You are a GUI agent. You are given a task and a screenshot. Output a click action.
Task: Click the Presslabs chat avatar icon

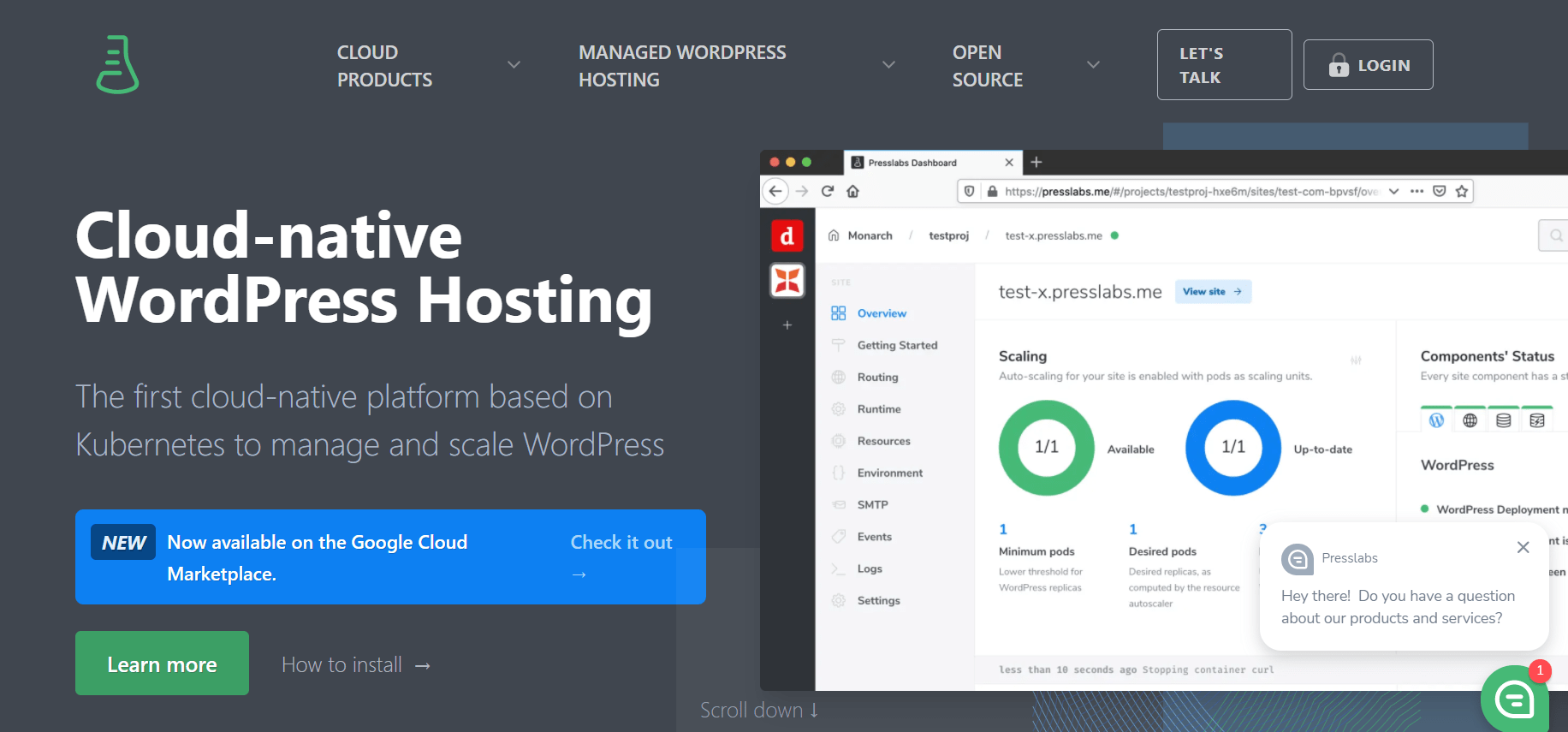(x=1297, y=559)
